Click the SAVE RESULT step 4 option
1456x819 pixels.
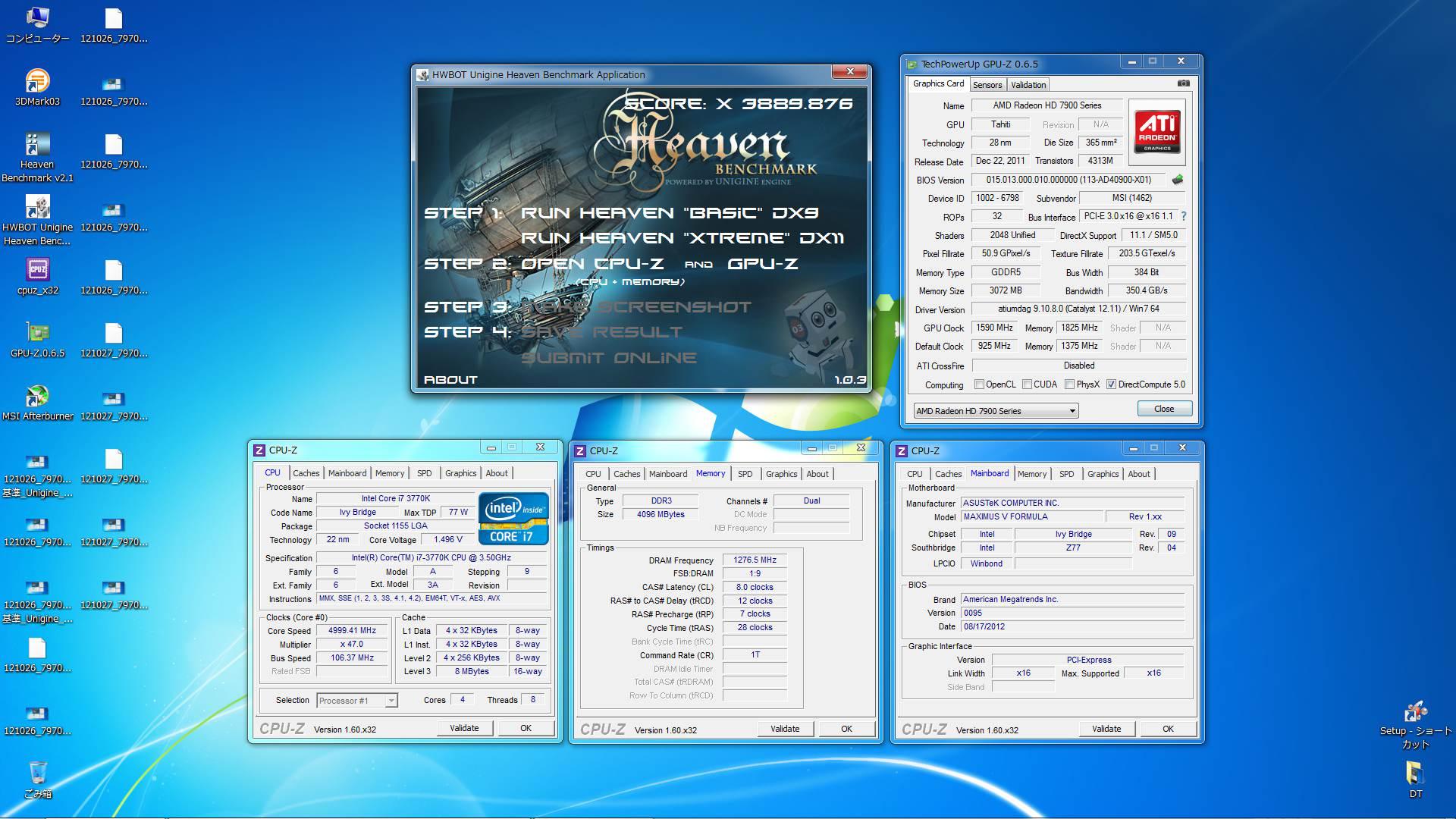point(601,332)
